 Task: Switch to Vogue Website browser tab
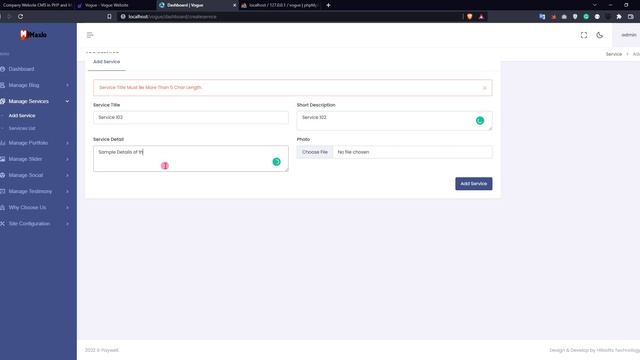[106, 5]
